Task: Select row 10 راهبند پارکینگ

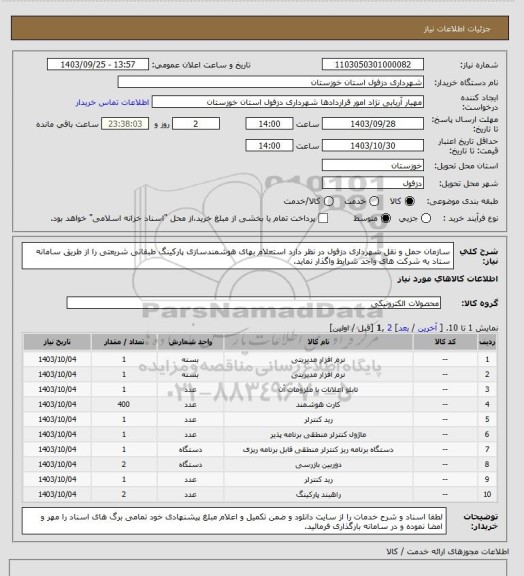Action: point(260,494)
